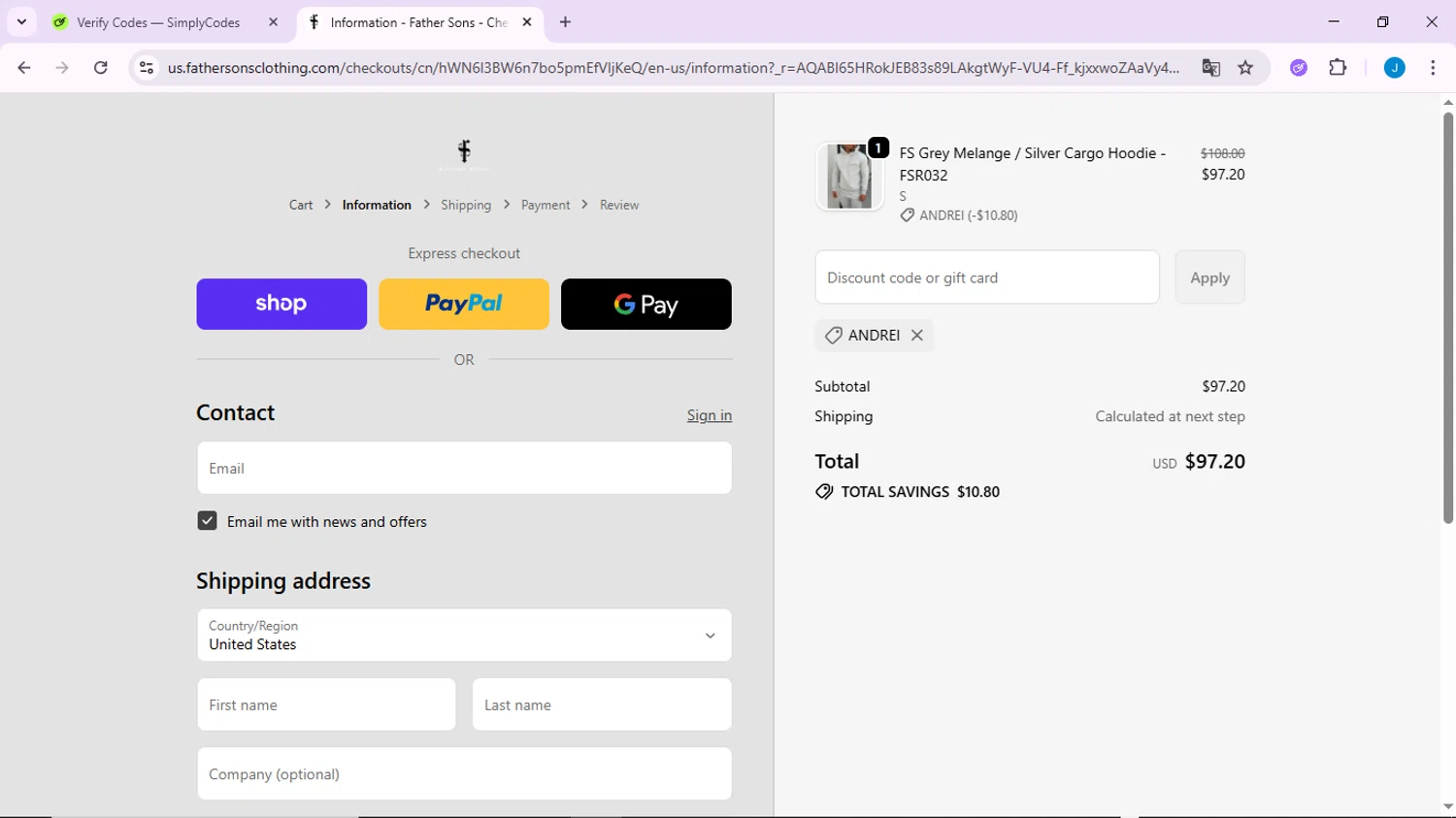Reload the checkout page
This screenshot has width=1456, height=818.
[101, 68]
